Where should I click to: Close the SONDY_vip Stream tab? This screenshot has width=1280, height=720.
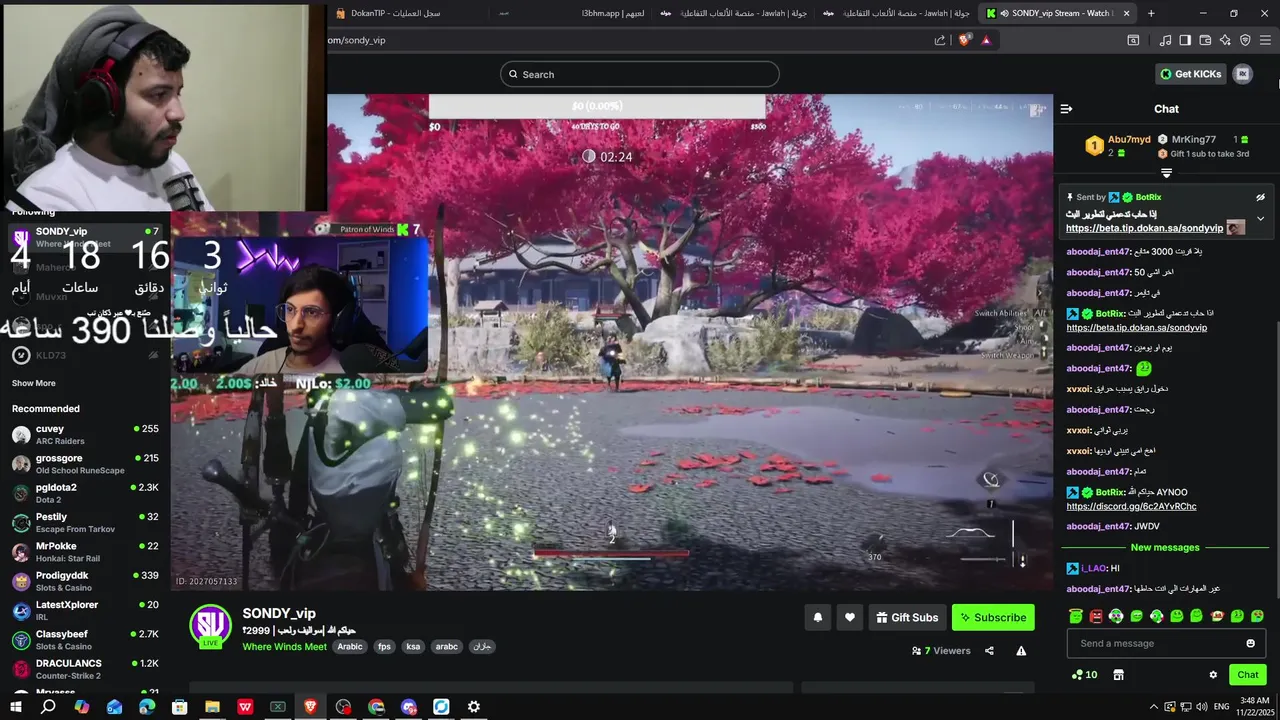[1127, 13]
